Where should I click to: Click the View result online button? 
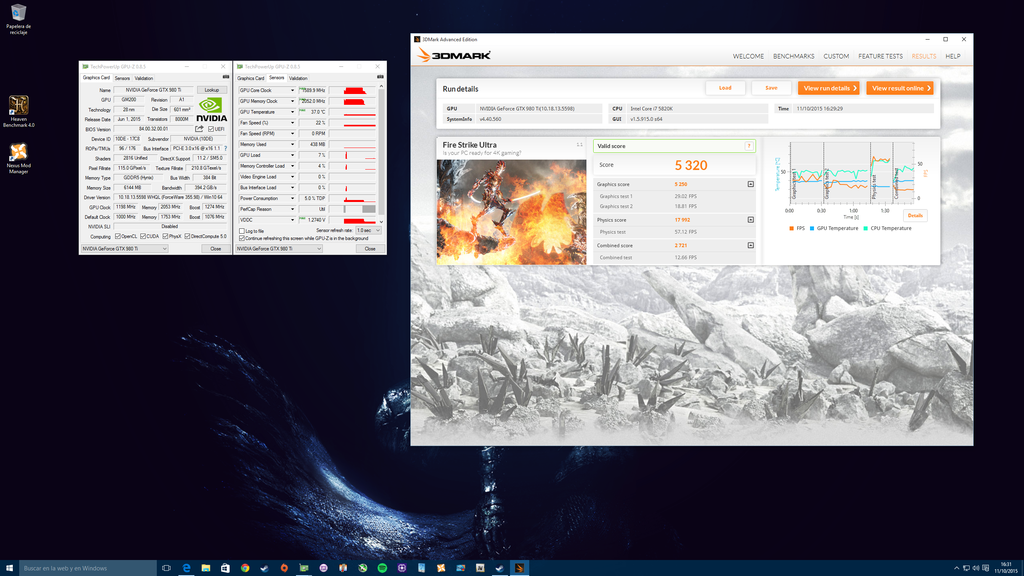click(x=900, y=88)
